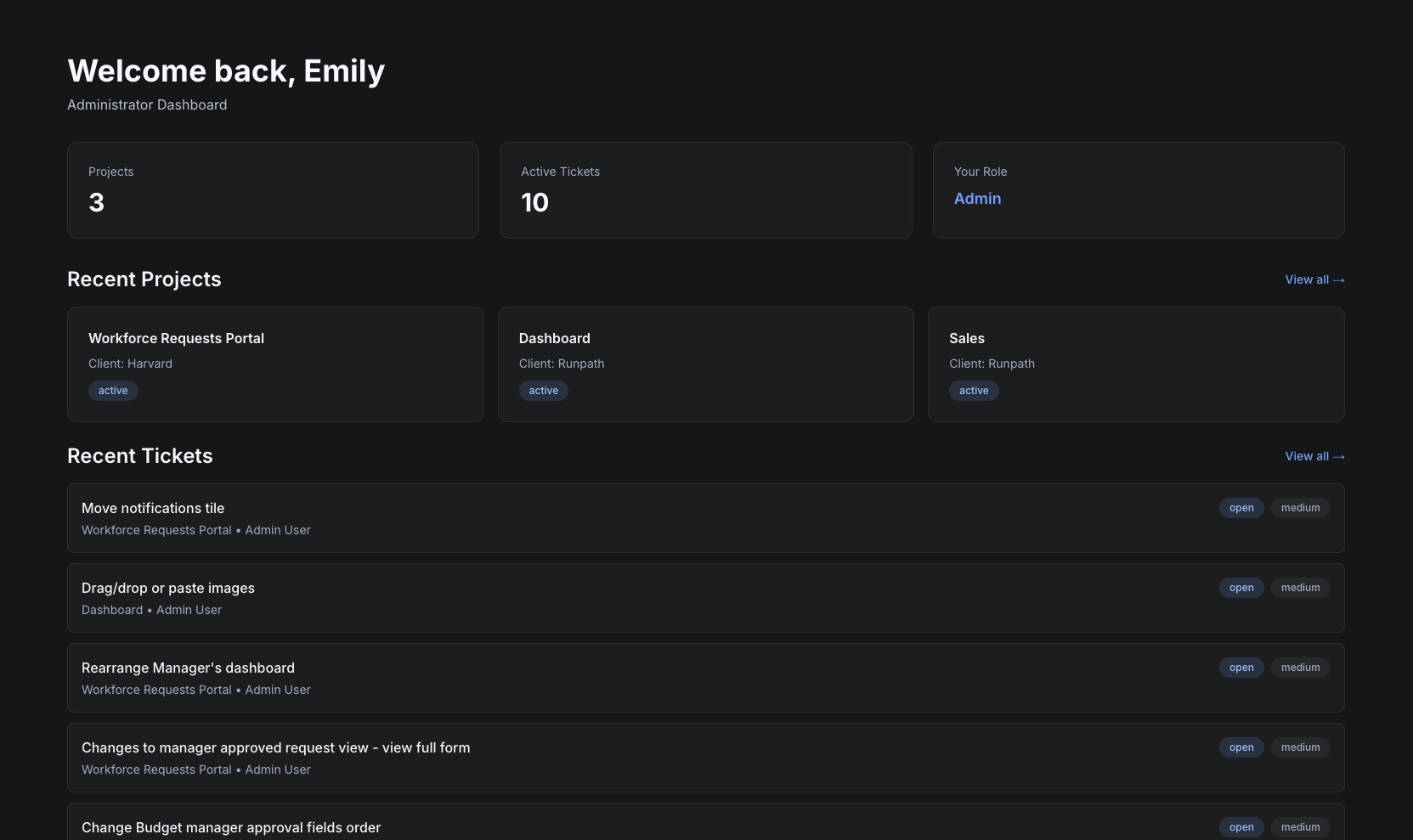This screenshot has height=840, width=1413.
Task: Open the Drag/drop or paste images ticket
Action: (x=706, y=598)
